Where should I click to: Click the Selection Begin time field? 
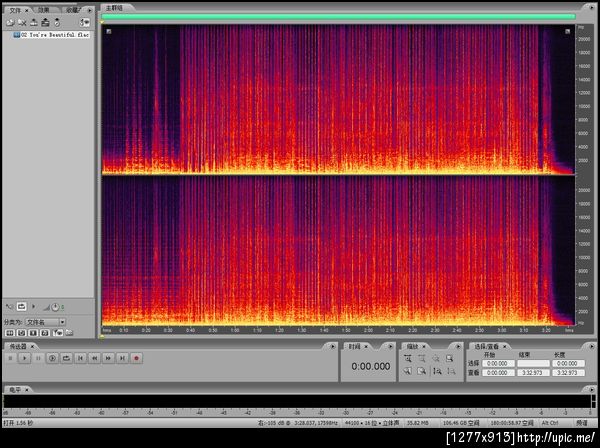(498, 363)
